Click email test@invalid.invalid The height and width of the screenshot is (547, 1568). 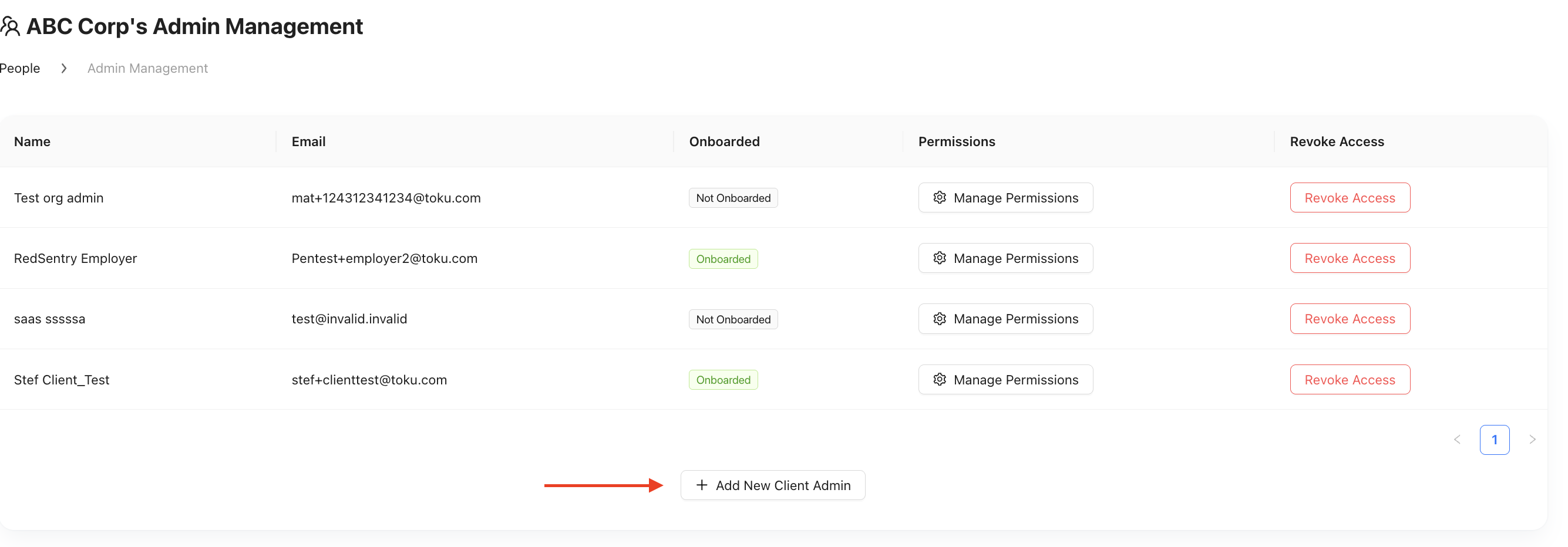click(x=349, y=319)
